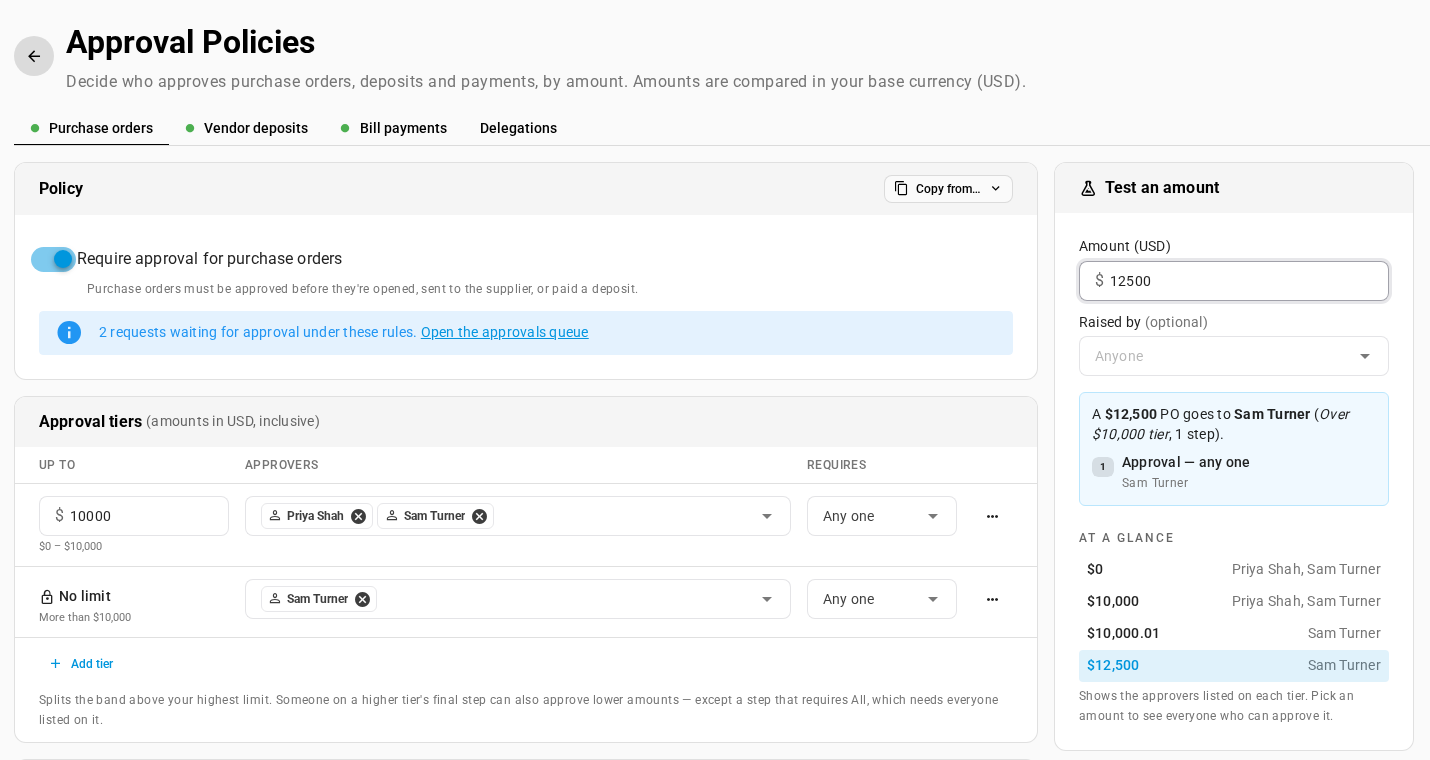Toggle Require approval for purchase orders

coord(53,259)
